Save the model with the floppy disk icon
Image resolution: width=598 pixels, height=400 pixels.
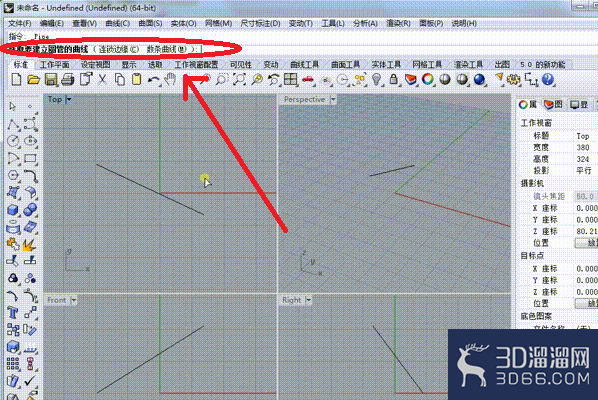(x=50, y=80)
